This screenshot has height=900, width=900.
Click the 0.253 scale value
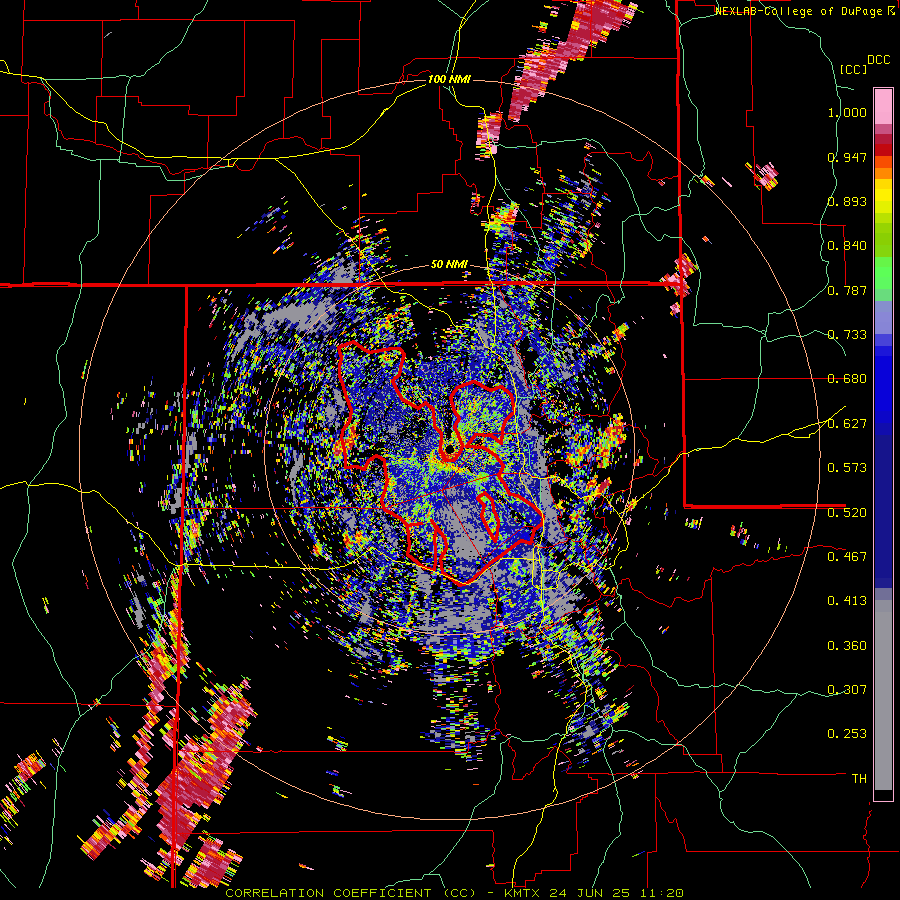click(x=847, y=734)
